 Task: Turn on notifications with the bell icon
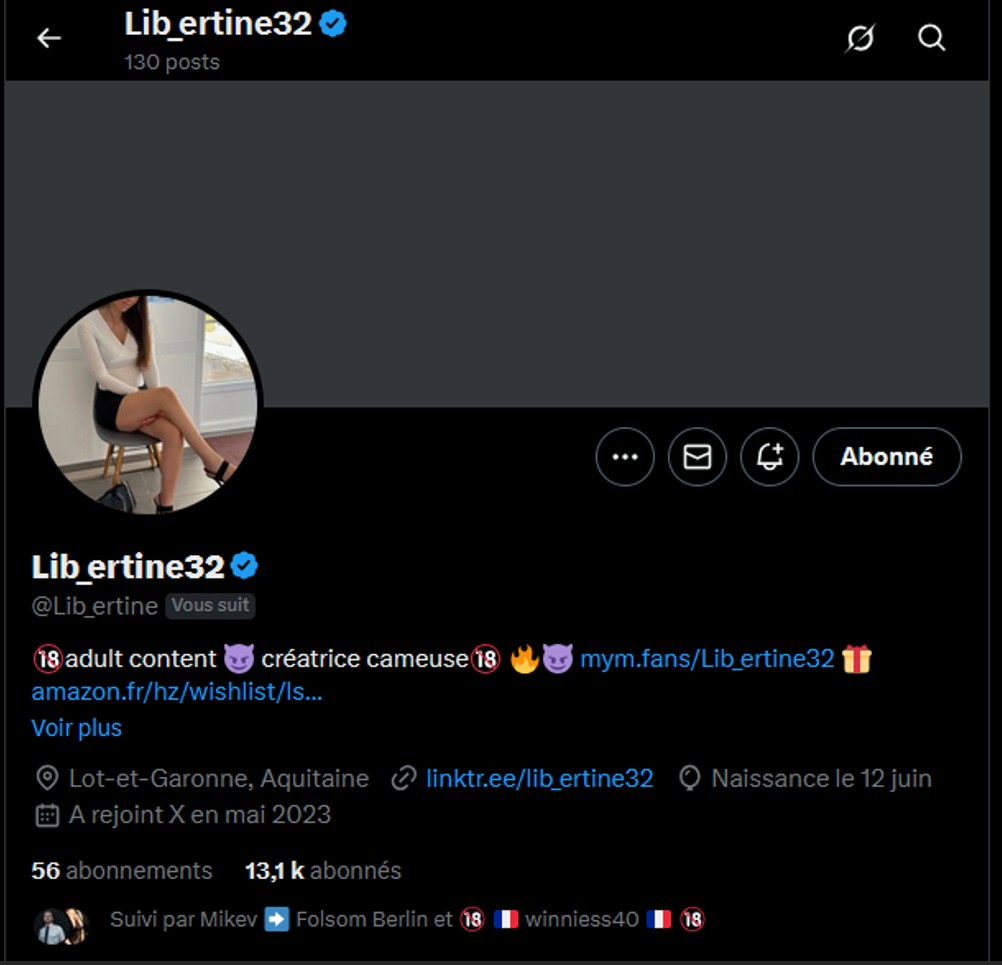pos(769,456)
